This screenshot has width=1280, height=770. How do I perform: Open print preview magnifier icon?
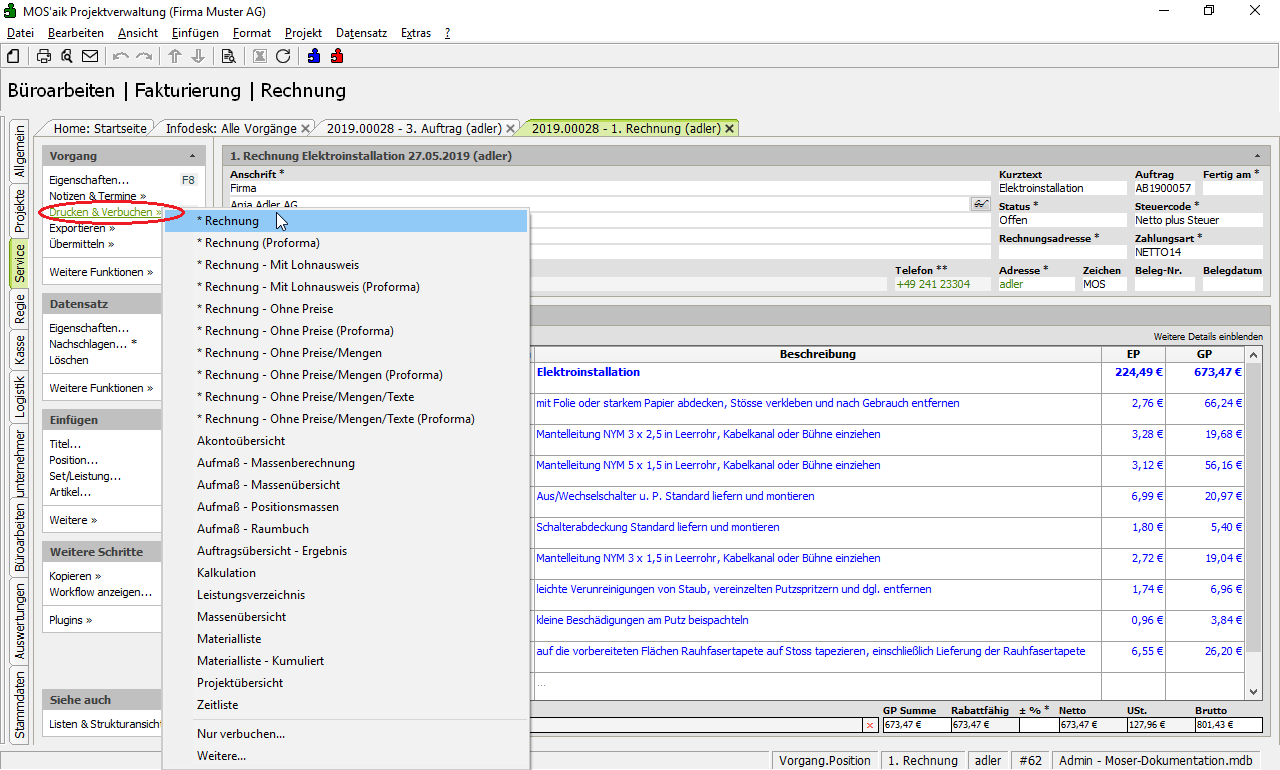click(x=67, y=56)
